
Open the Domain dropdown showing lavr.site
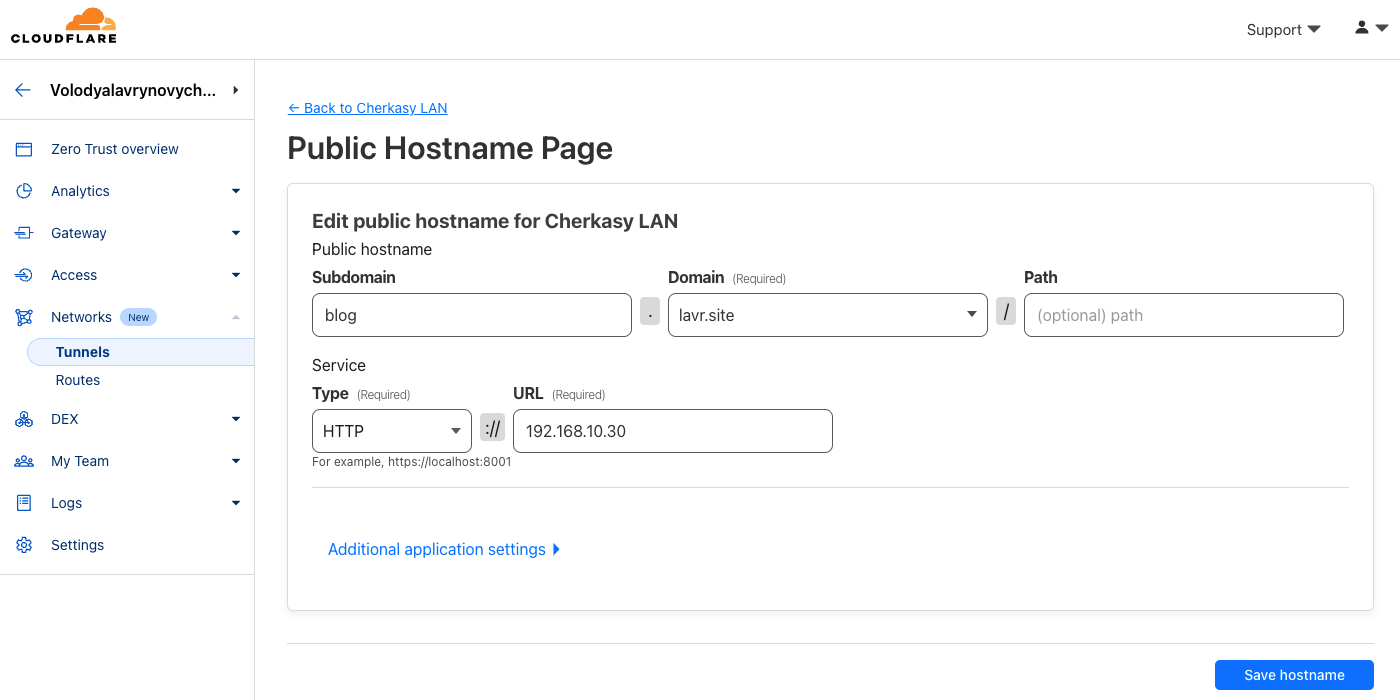[x=827, y=315]
